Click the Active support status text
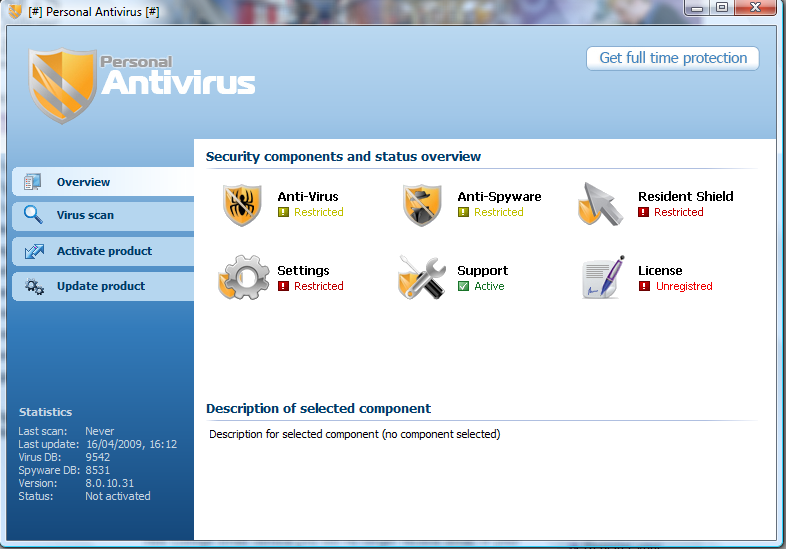The height and width of the screenshot is (549, 786). point(489,286)
